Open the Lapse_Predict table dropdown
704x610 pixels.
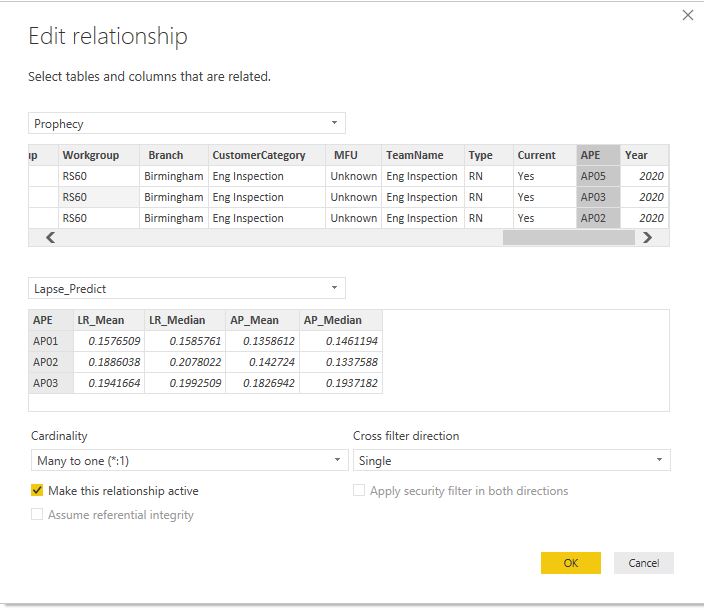point(187,288)
